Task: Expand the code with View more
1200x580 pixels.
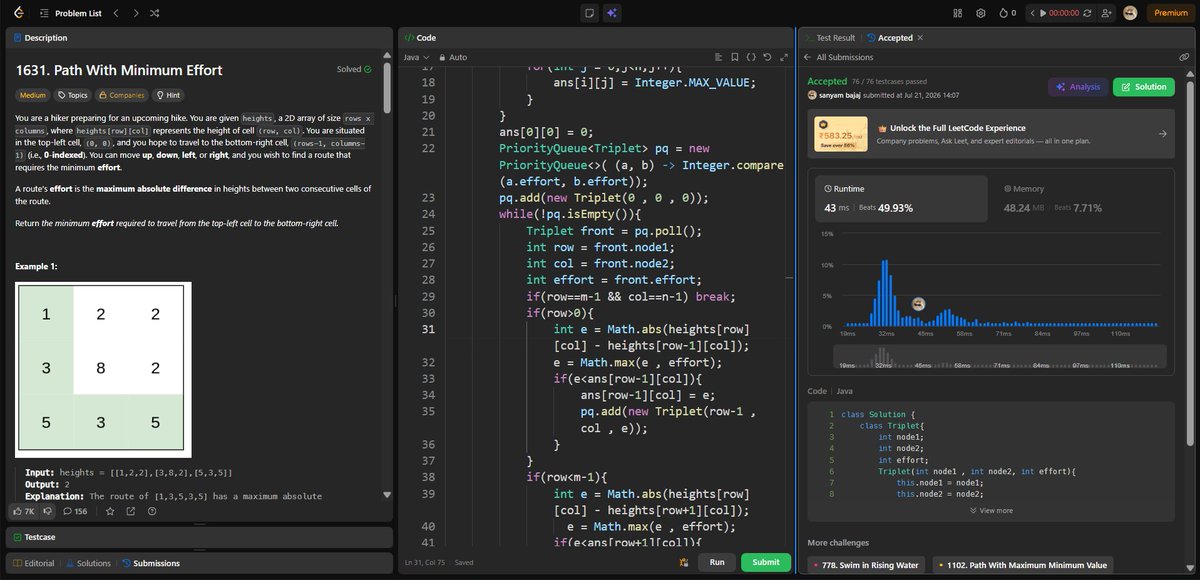Action: click(991, 510)
